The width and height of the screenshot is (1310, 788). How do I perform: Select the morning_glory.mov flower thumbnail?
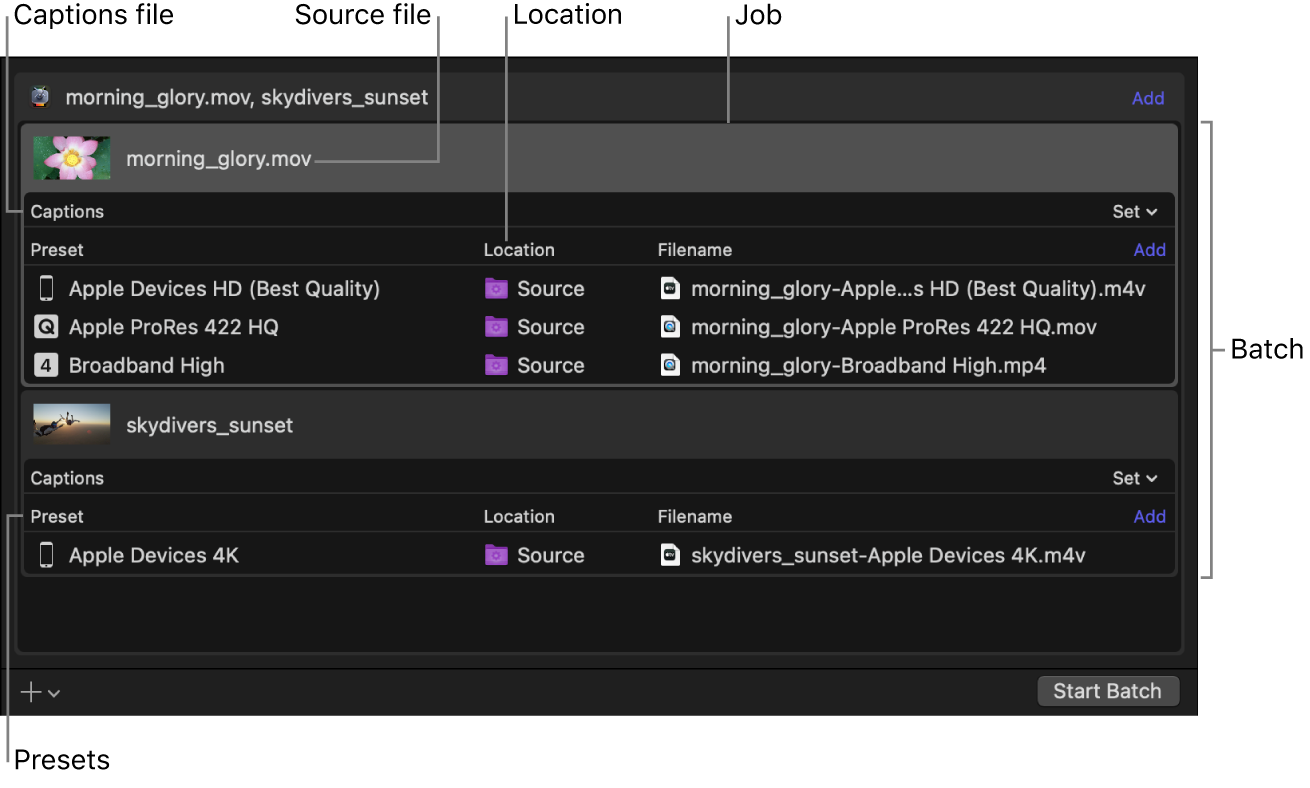[72, 158]
